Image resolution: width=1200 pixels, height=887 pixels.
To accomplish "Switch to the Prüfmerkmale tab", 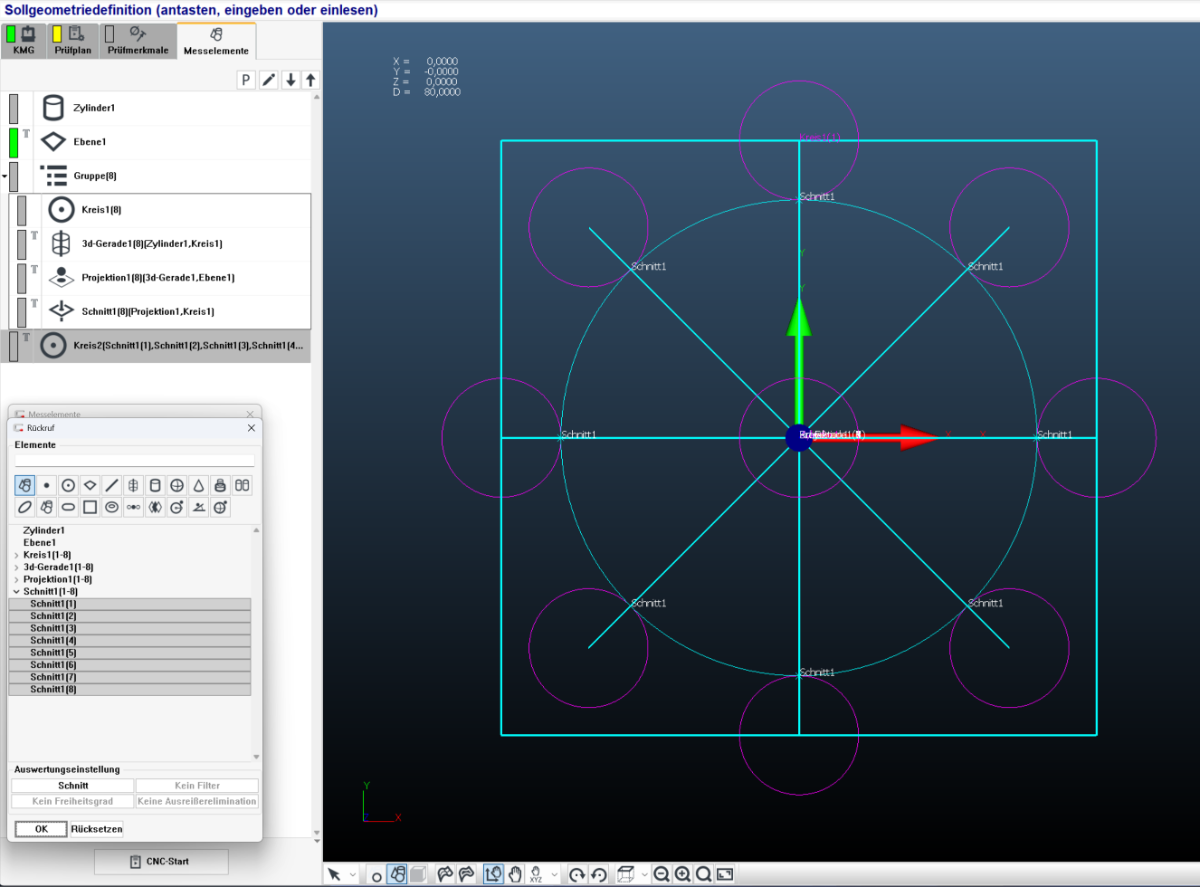I will [x=137, y=40].
